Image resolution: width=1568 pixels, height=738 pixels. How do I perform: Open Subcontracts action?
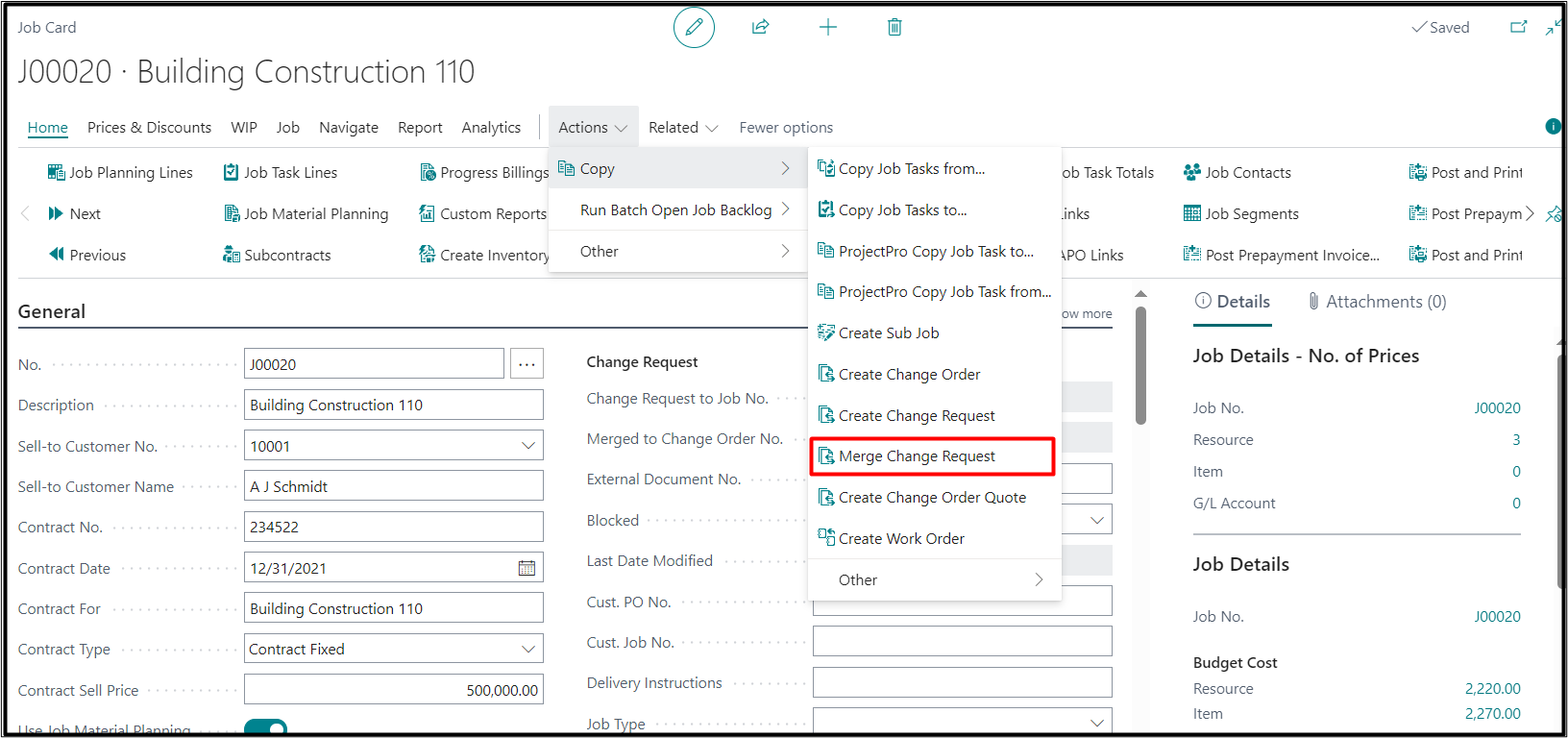click(x=277, y=255)
